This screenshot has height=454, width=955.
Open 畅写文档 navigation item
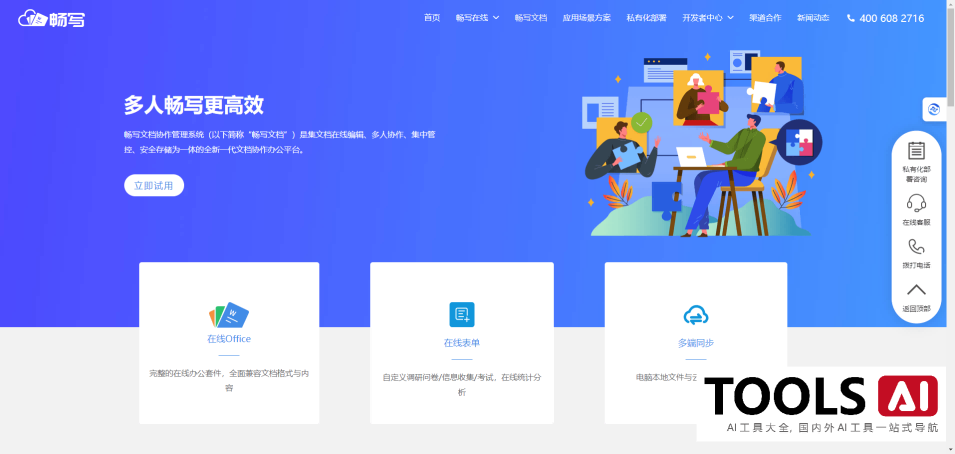coord(531,18)
